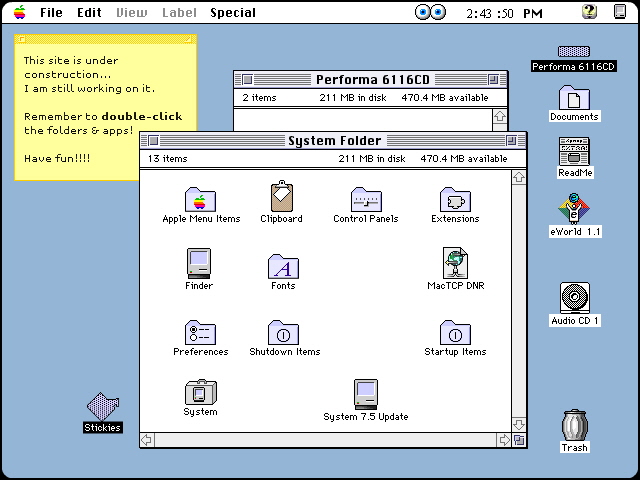
Task: Select the System 7.5 Update icon
Action: (366, 394)
